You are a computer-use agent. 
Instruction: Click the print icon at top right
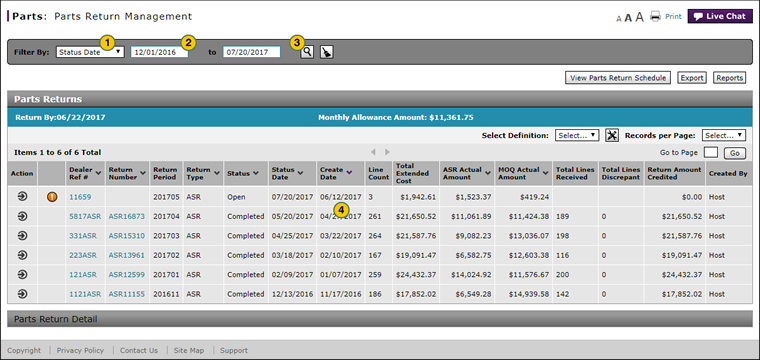655,16
